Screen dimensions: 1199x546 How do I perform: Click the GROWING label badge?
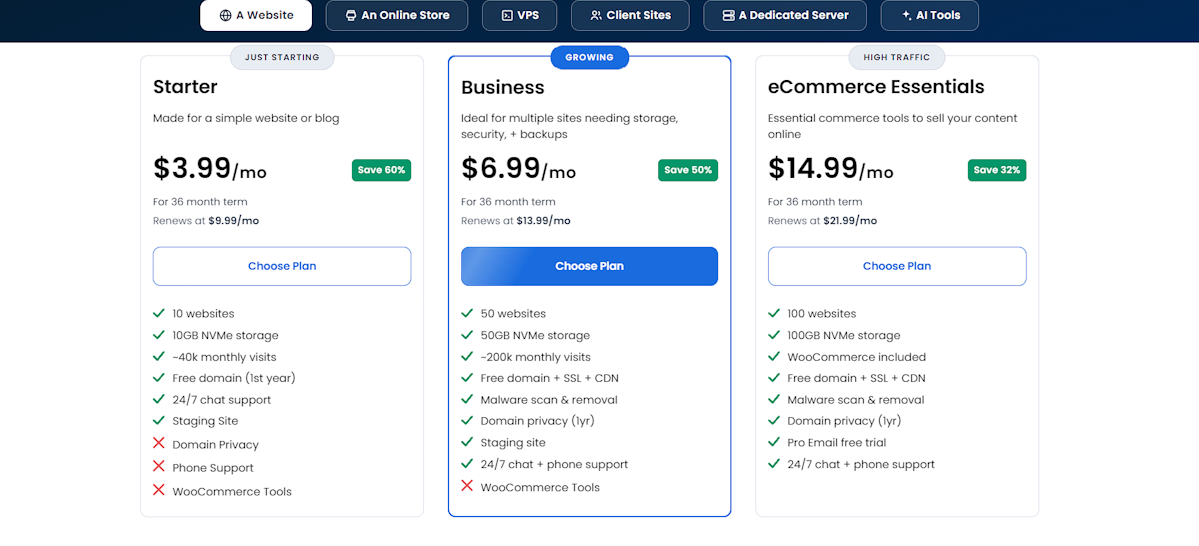(x=590, y=57)
